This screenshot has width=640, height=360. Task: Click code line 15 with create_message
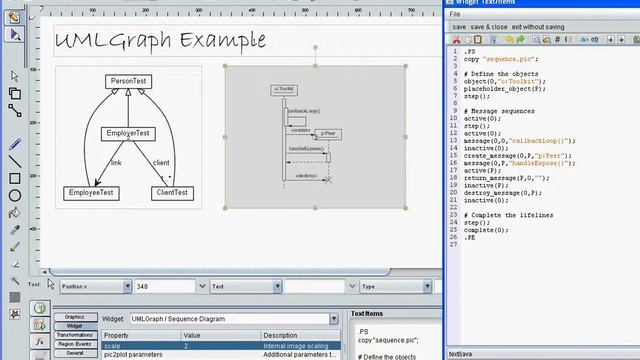tap(518, 156)
